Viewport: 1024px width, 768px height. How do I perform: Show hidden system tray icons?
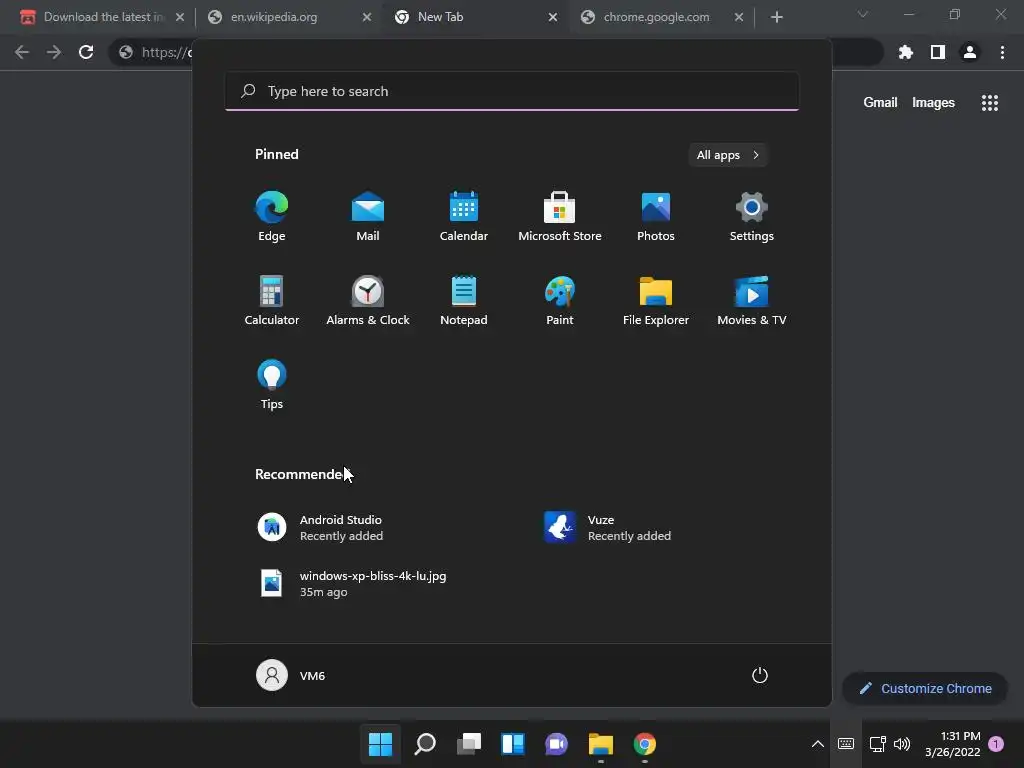click(x=817, y=743)
